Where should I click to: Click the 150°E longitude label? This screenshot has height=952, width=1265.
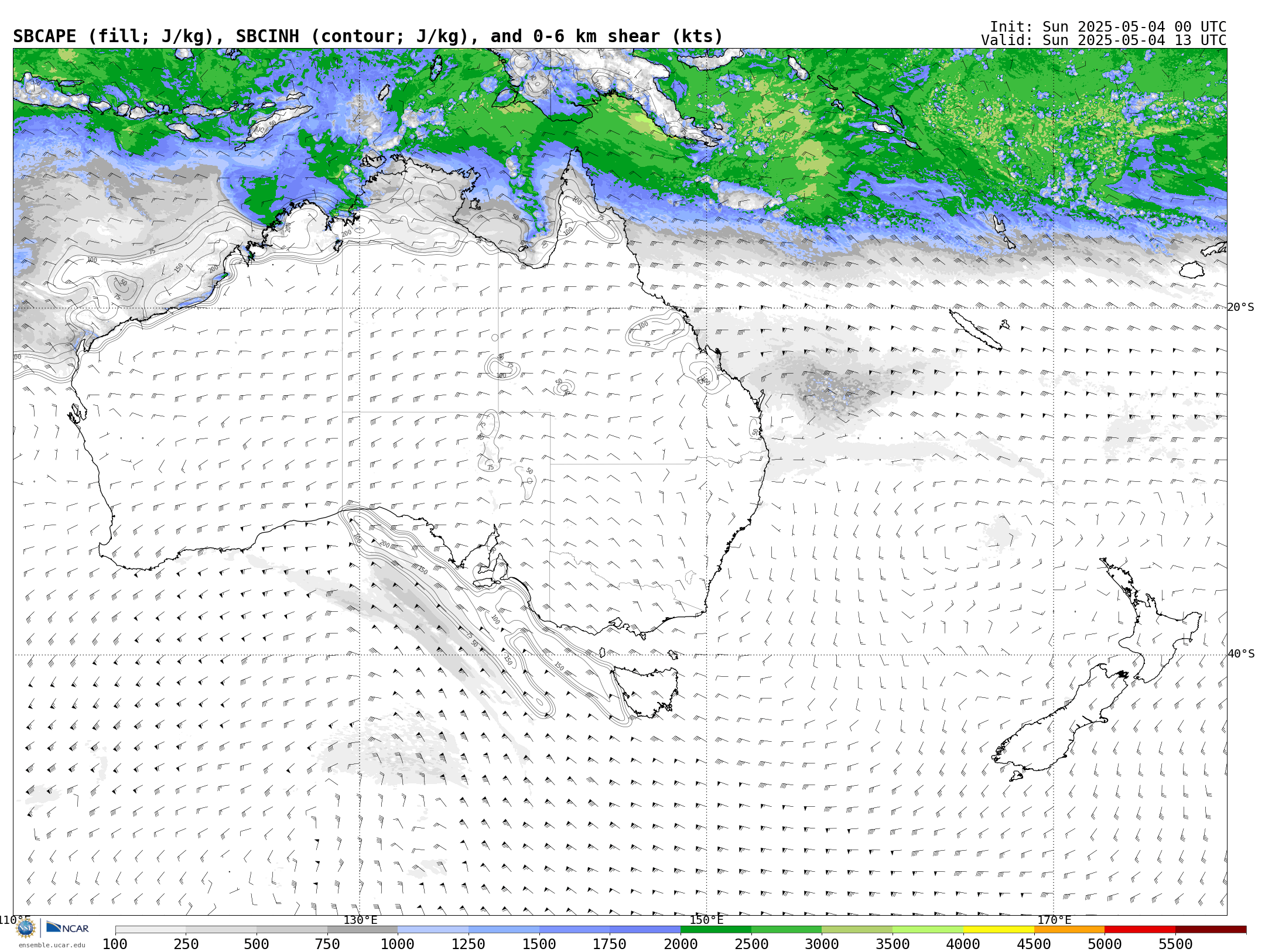point(706,920)
